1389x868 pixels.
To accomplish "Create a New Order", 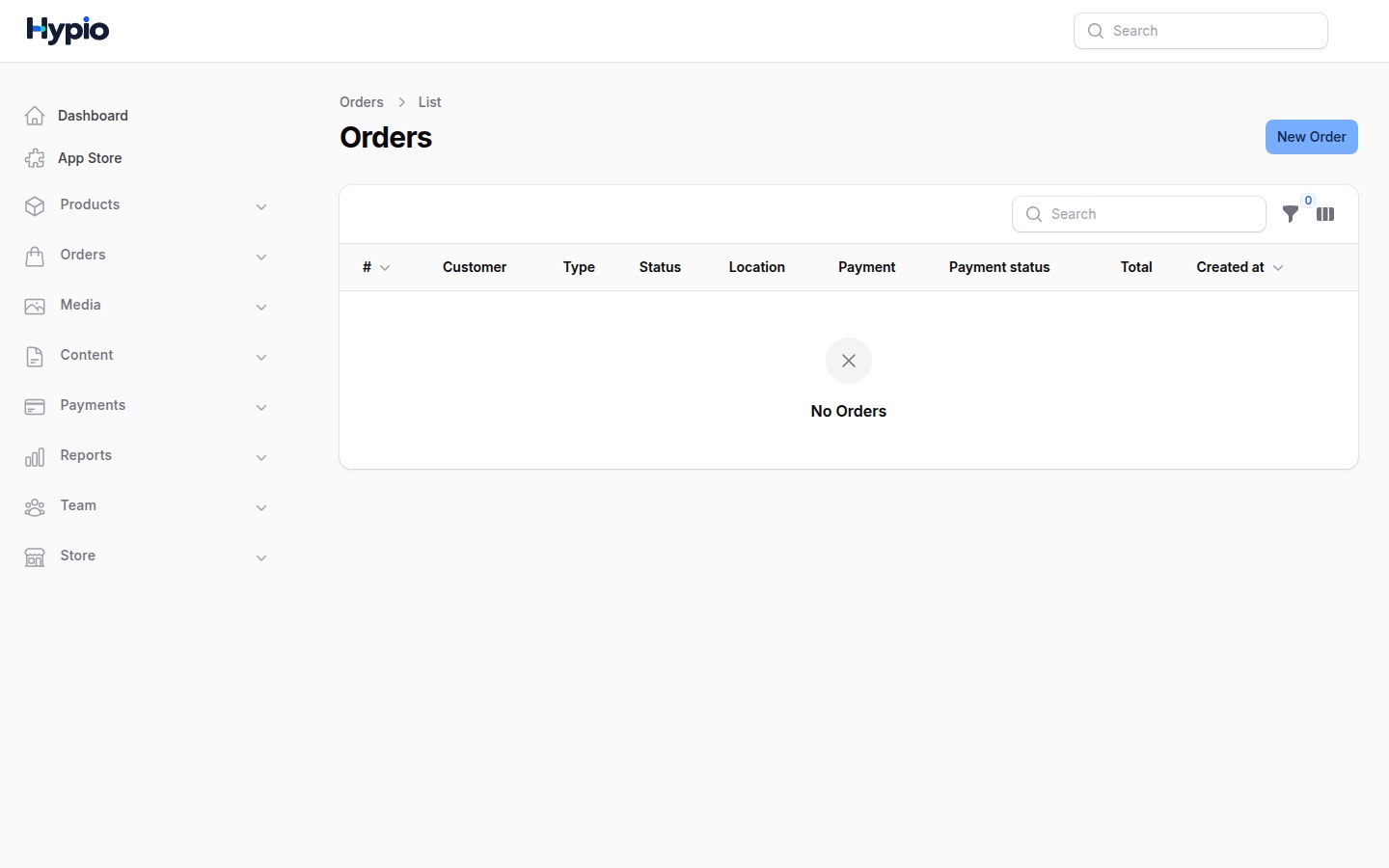I will (1311, 137).
